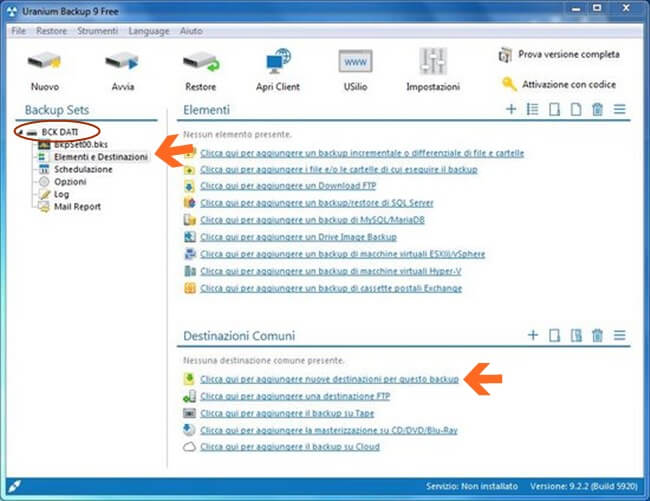Click link to add new backup destinations
Image resolution: width=650 pixels, height=501 pixels.
click(329, 380)
